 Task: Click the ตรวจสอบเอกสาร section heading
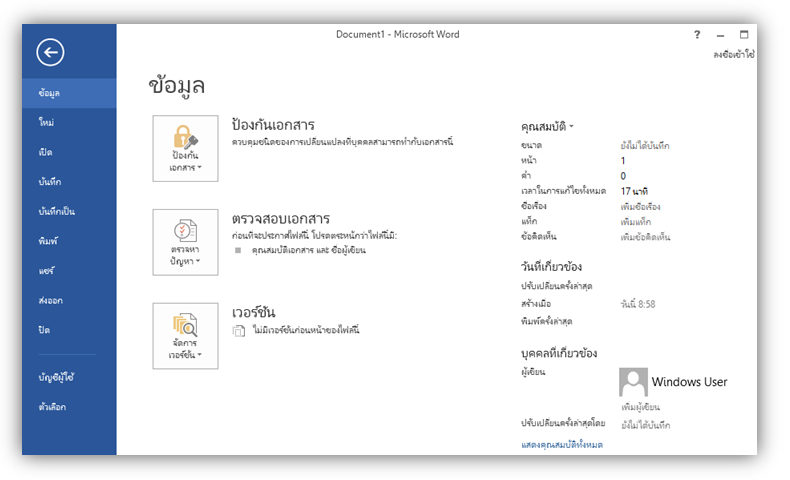[x=281, y=219]
